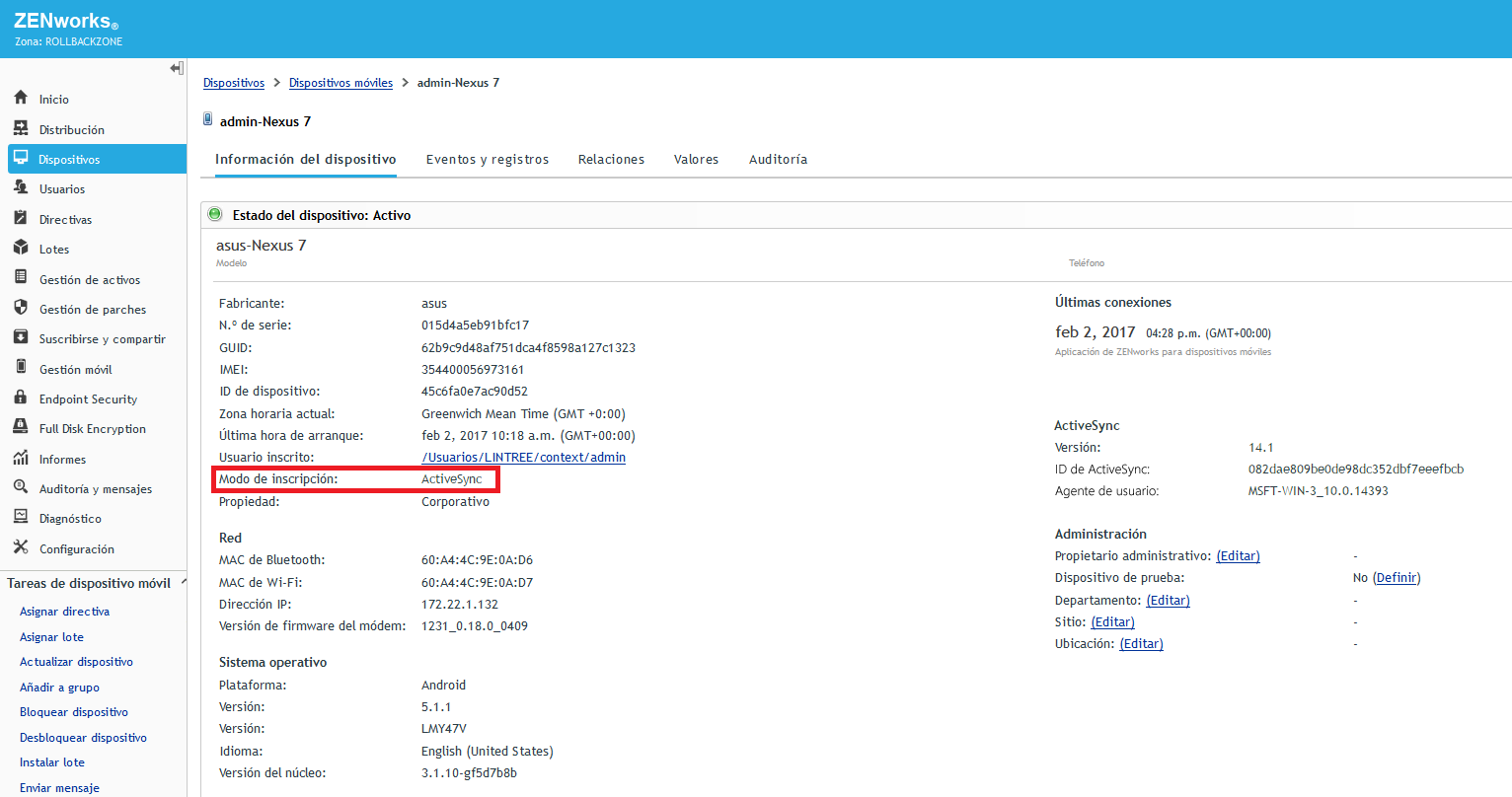Click the Dispositivos móviles breadcrumb link
Screen dimensions: 1512x797
[340, 83]
